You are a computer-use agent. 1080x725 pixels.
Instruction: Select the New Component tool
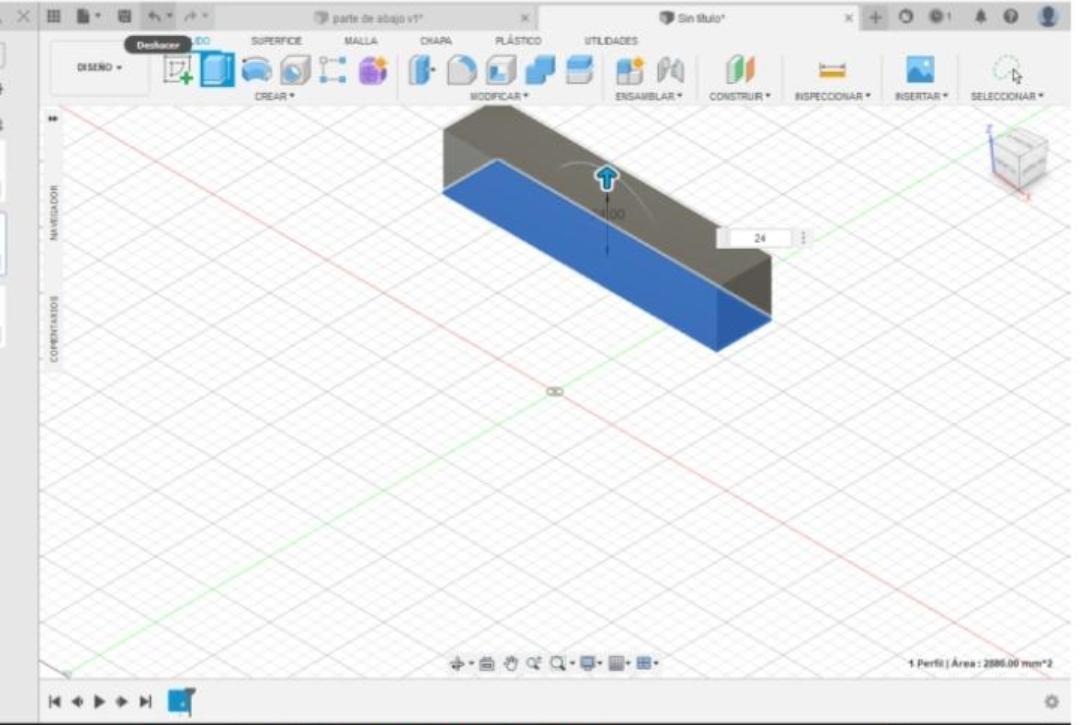[630, 70]
